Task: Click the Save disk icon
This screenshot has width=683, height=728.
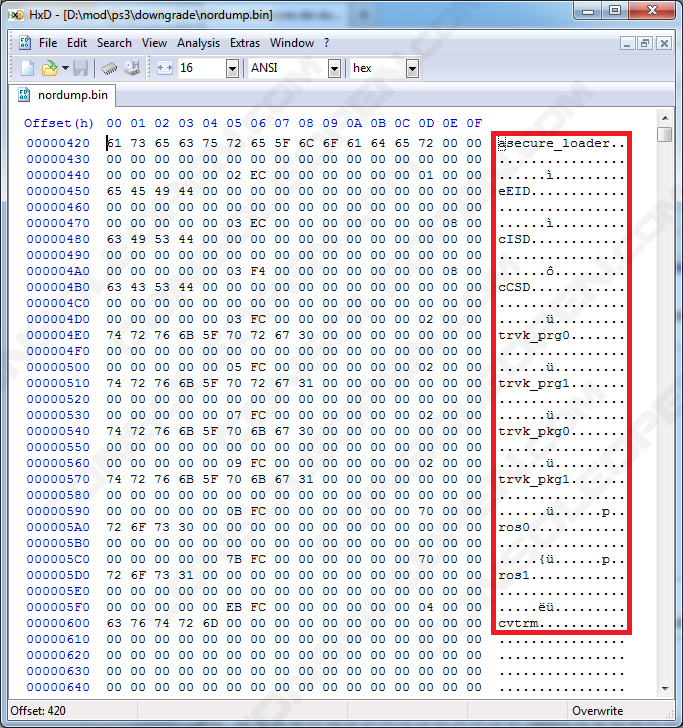Action: (x=80, y=68)
